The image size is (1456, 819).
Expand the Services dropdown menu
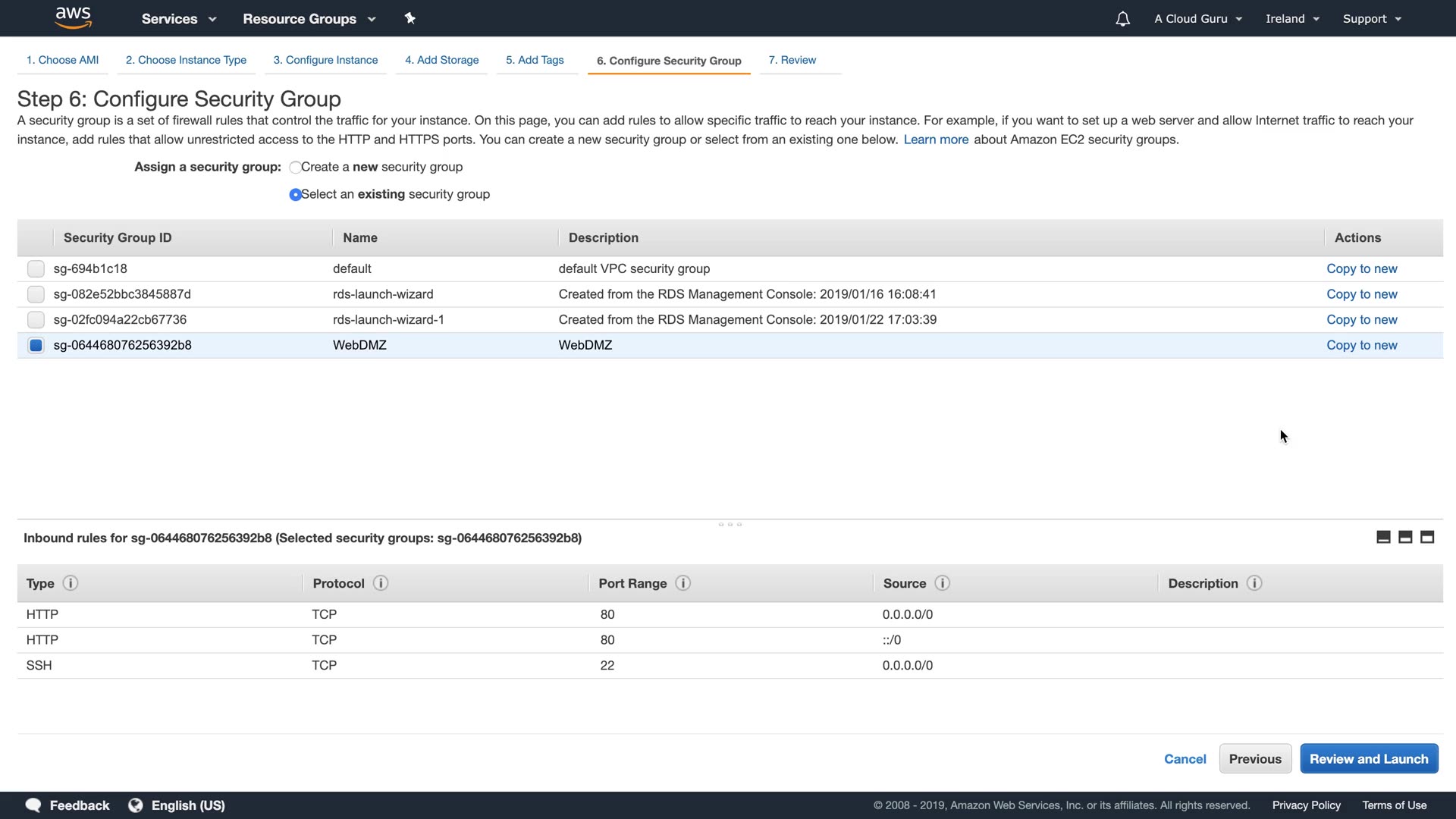(x=179, y=19)
